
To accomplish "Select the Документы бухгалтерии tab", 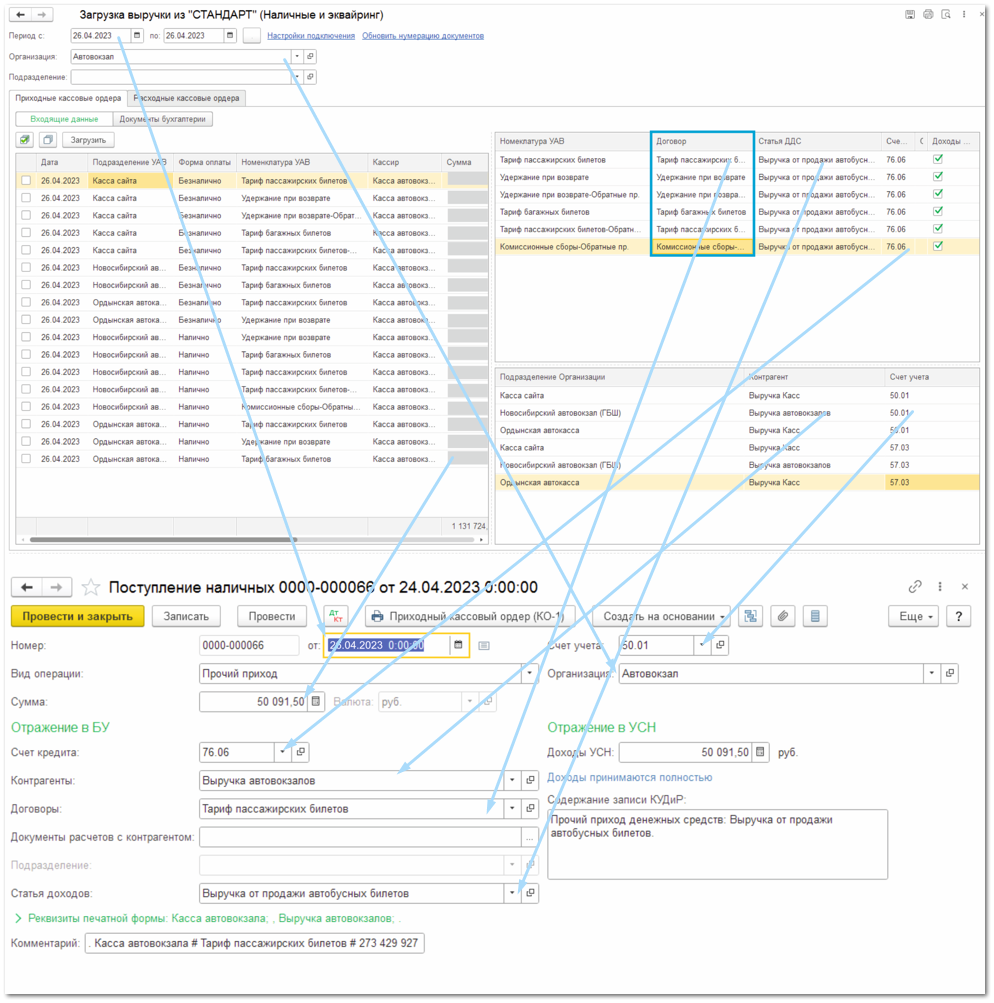I will click(x=162, y=119).
